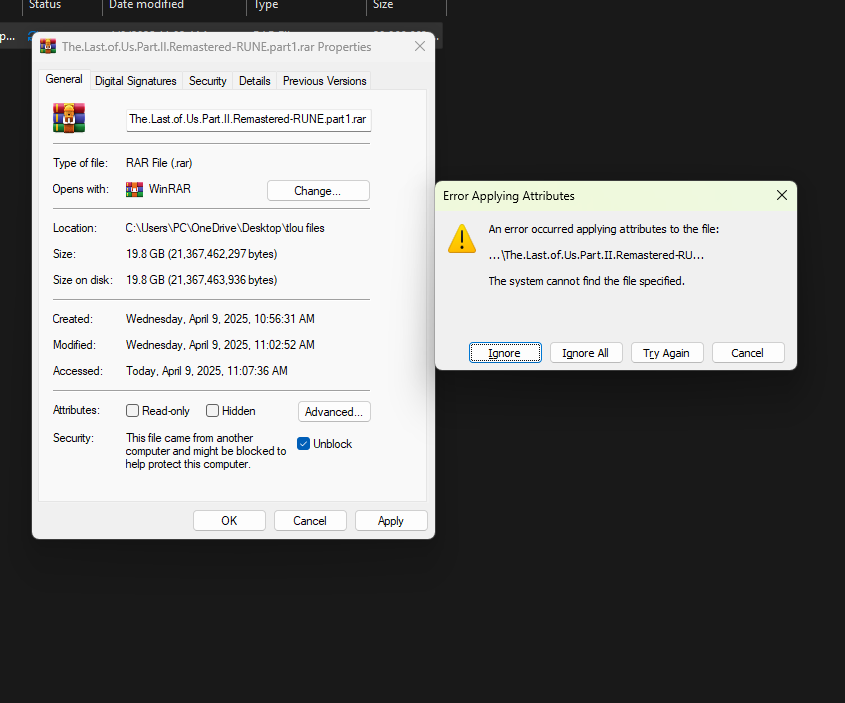Enable the Read-only attribute checkbox
The image size is (845, 703).
coord(132,410)
